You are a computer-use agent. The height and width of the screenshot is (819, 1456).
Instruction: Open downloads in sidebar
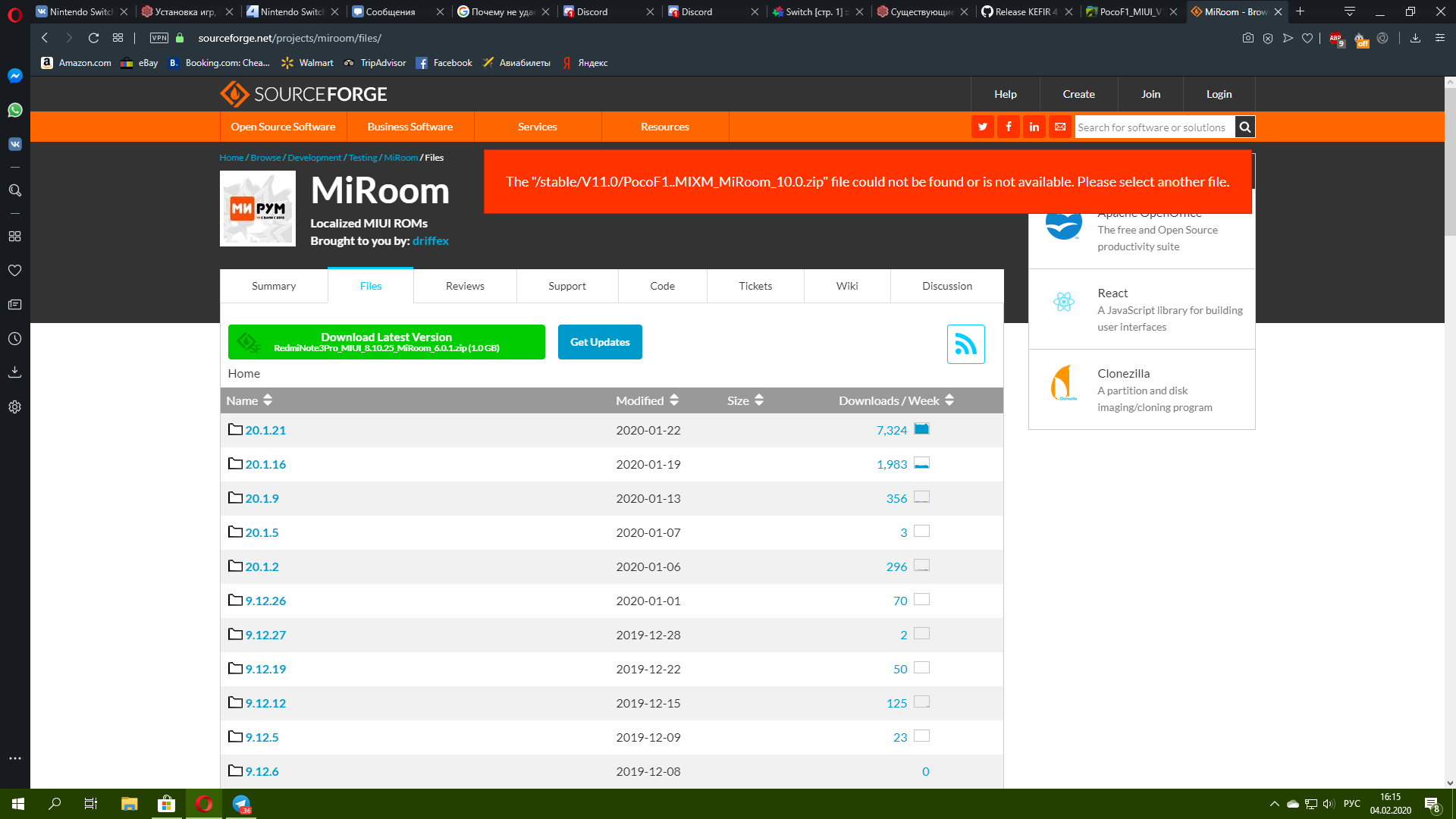pos(14,372)
